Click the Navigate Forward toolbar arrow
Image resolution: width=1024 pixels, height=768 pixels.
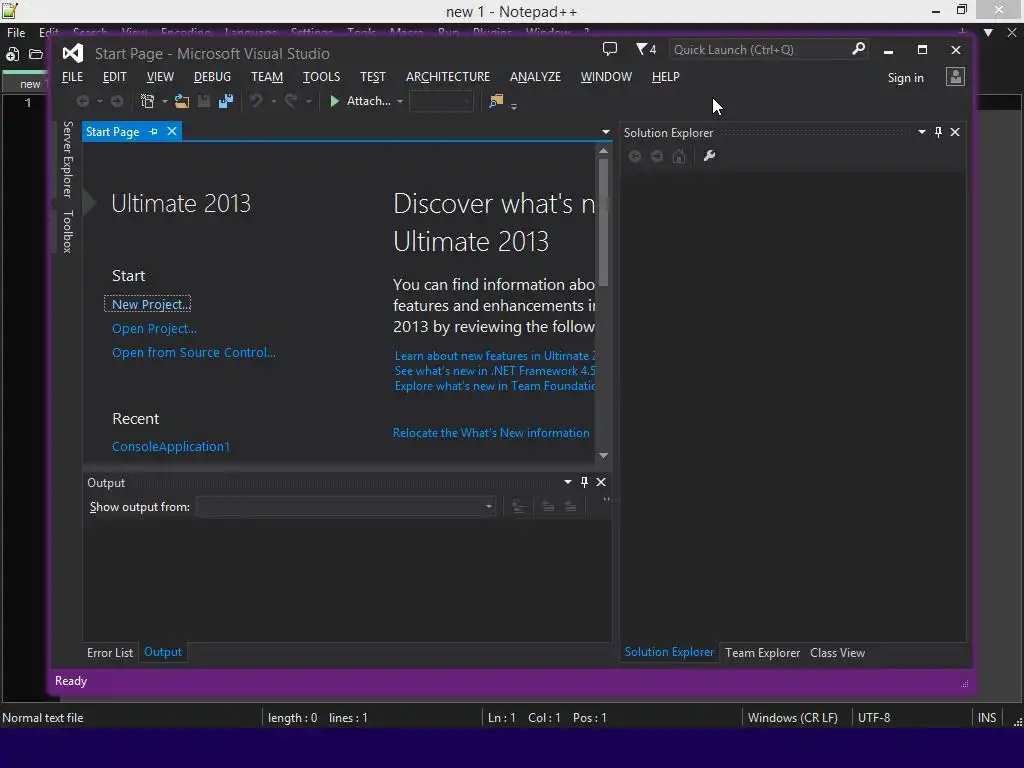(x=117, y=101)
